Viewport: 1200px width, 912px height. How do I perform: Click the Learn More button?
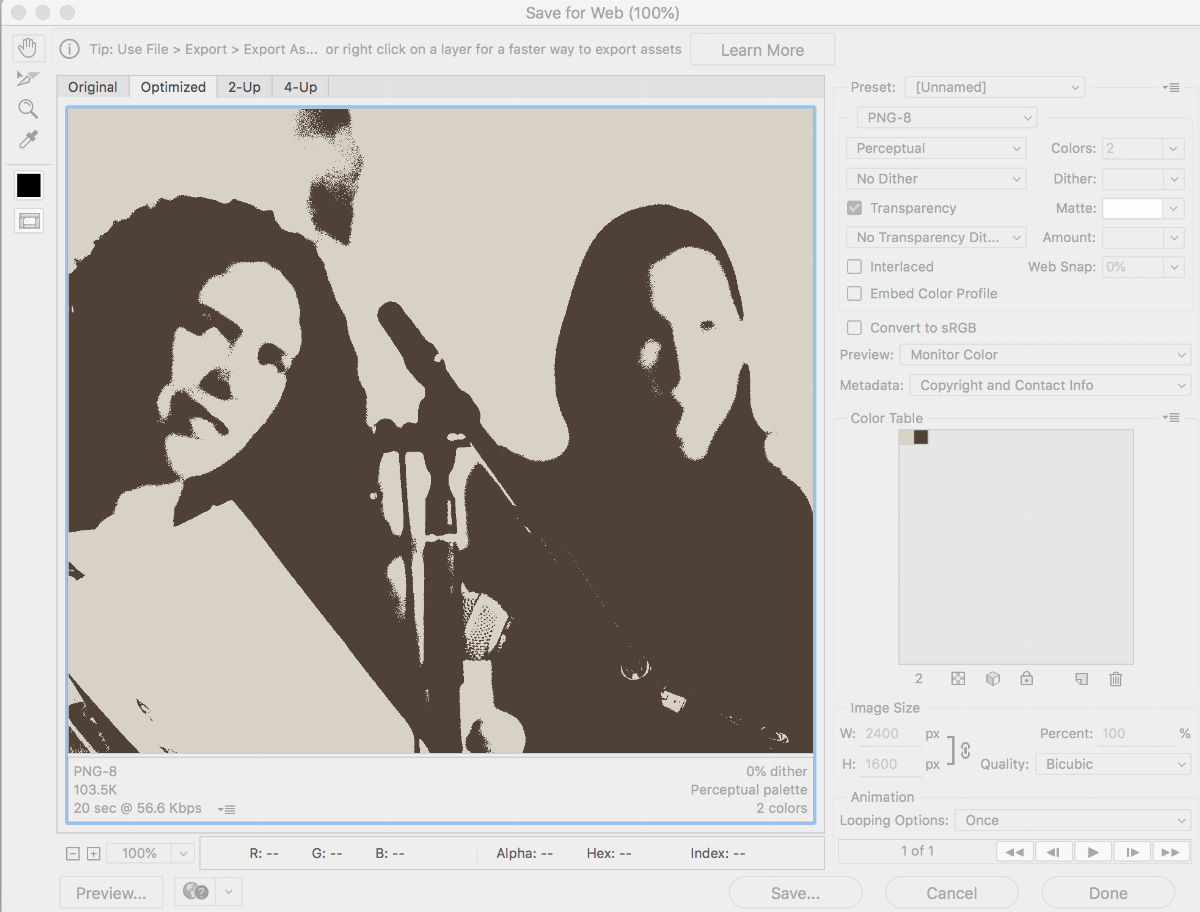[x=762, y=50]
